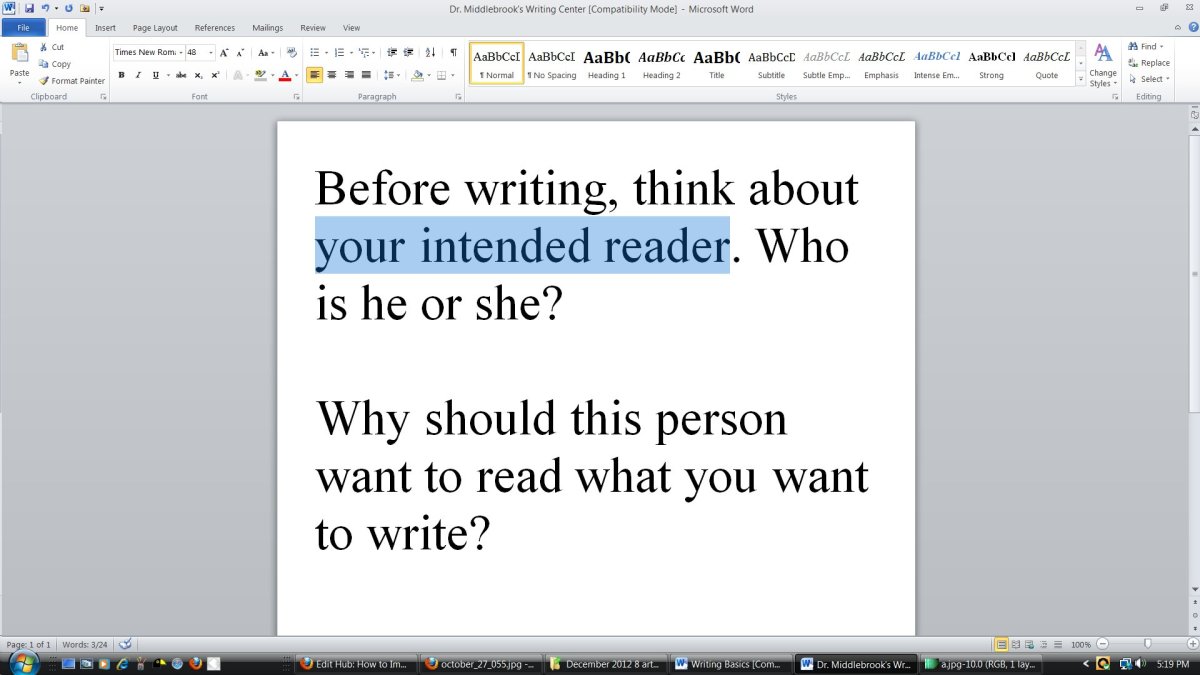Enable center text alignment
This screenshot has height=675, width=1200.
[331, 76]
